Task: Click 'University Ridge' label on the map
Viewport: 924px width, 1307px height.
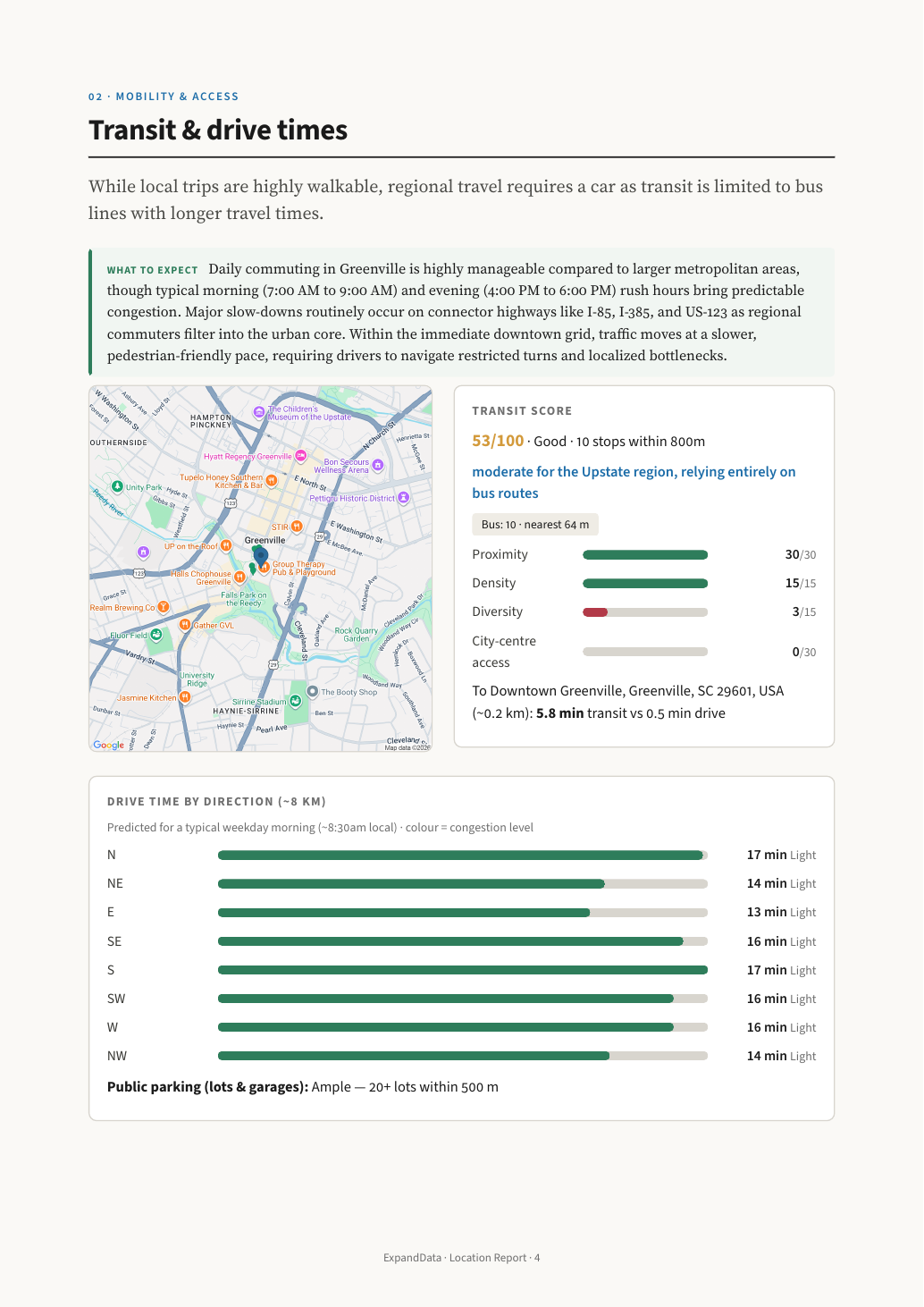Action: pos(197,679)
